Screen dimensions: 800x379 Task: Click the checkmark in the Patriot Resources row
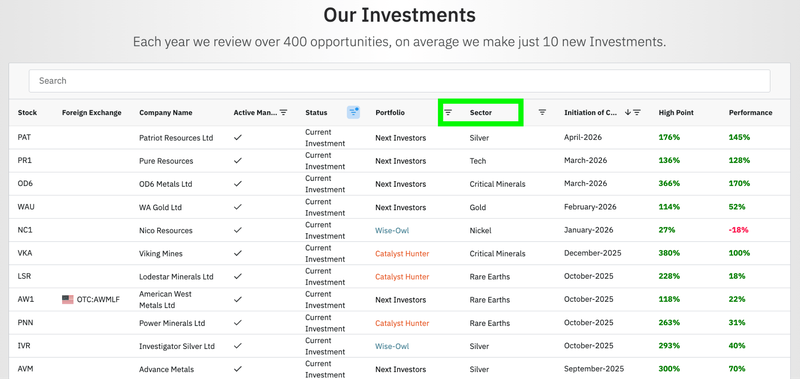238,138
